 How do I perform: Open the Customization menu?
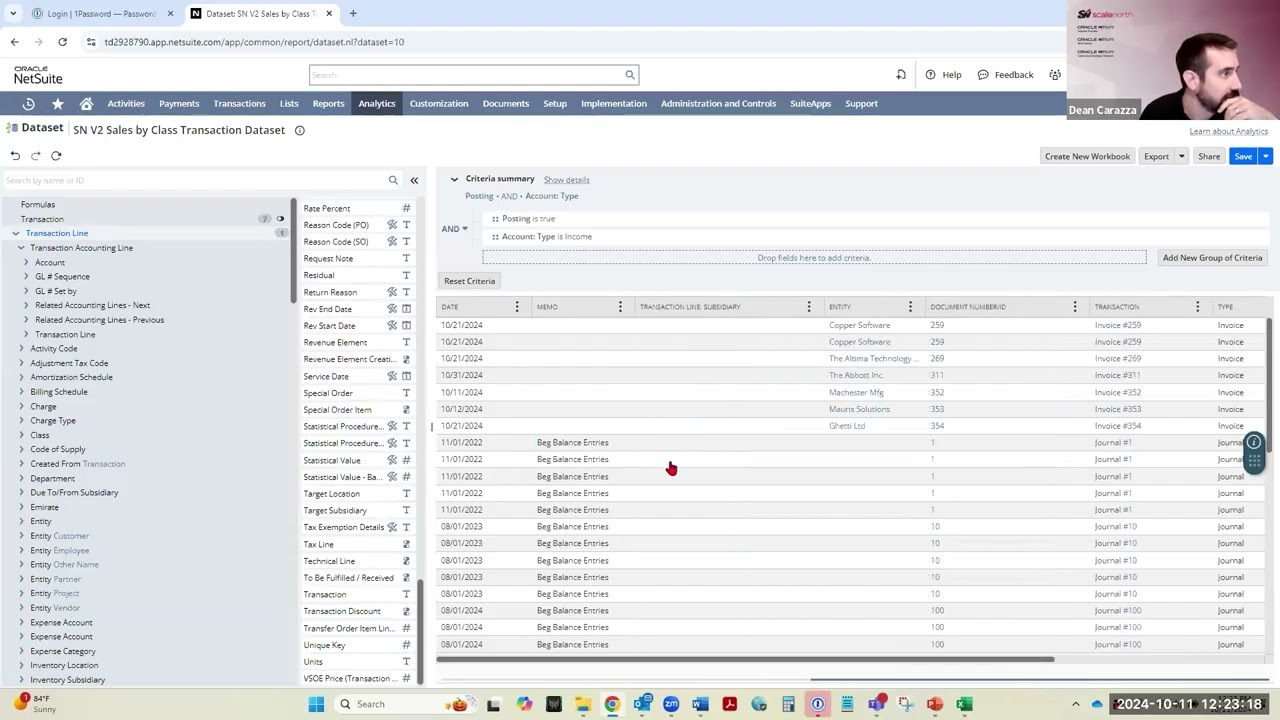click(x=439, y=104)
